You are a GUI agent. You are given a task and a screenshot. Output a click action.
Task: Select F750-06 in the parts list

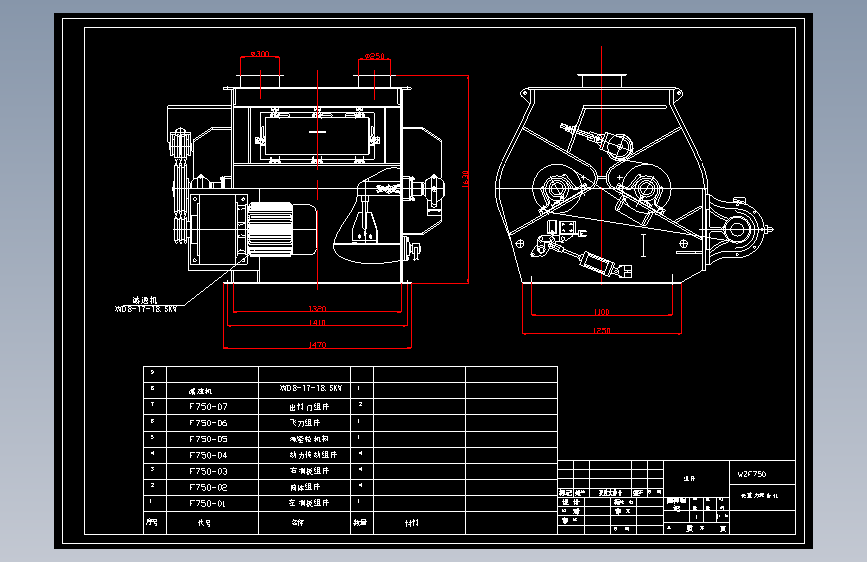tap(208, 423)
